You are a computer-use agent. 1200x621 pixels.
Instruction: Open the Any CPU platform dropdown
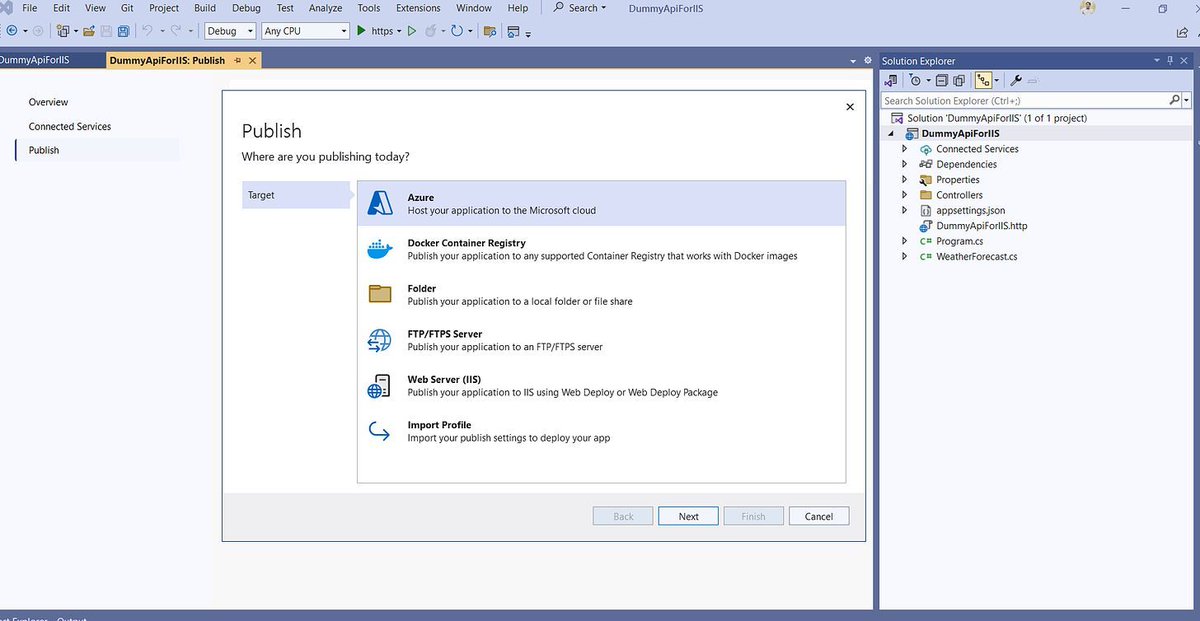point(305,31)
